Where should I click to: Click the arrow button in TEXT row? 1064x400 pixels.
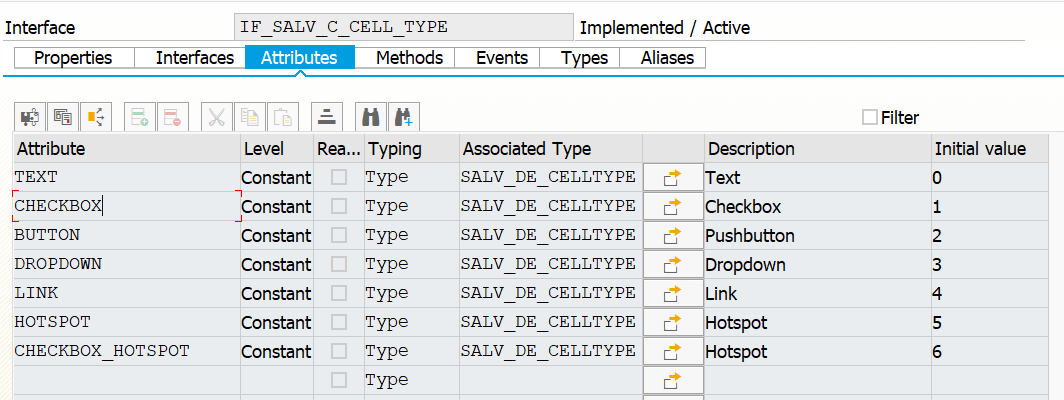(x=673, y=178)
